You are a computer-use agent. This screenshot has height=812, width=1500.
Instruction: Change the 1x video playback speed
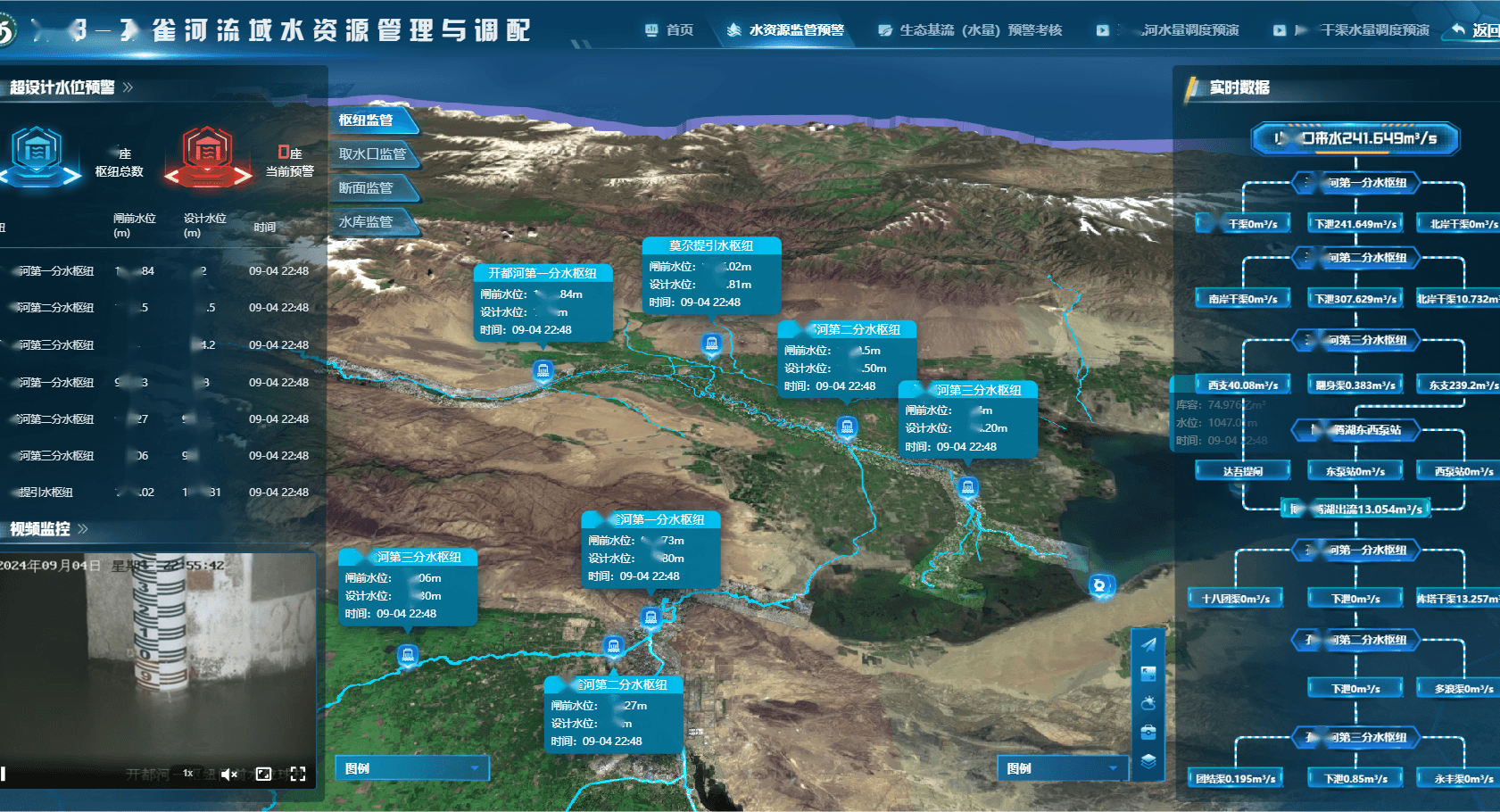point(188,774)
